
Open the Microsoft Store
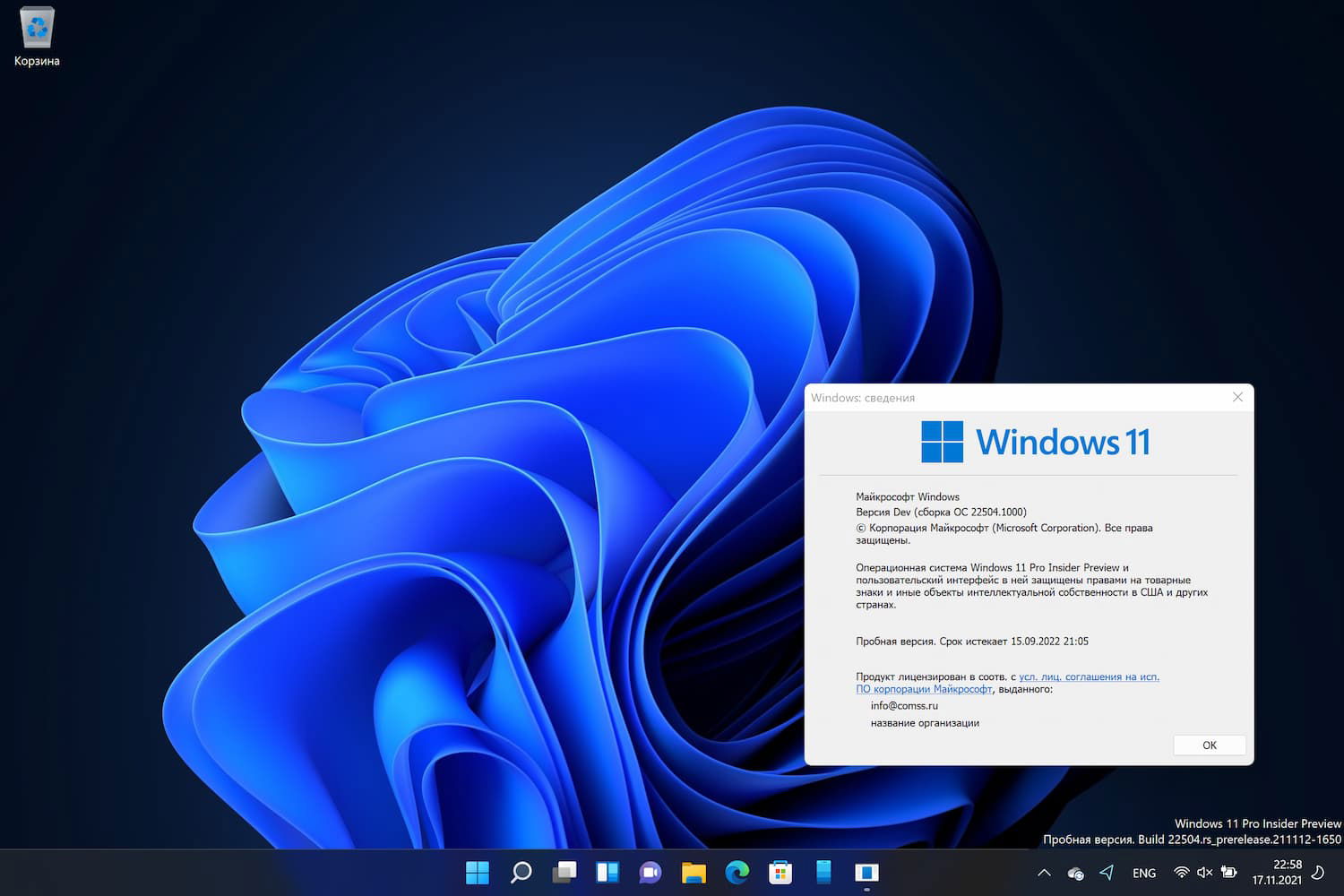[780, 872]
